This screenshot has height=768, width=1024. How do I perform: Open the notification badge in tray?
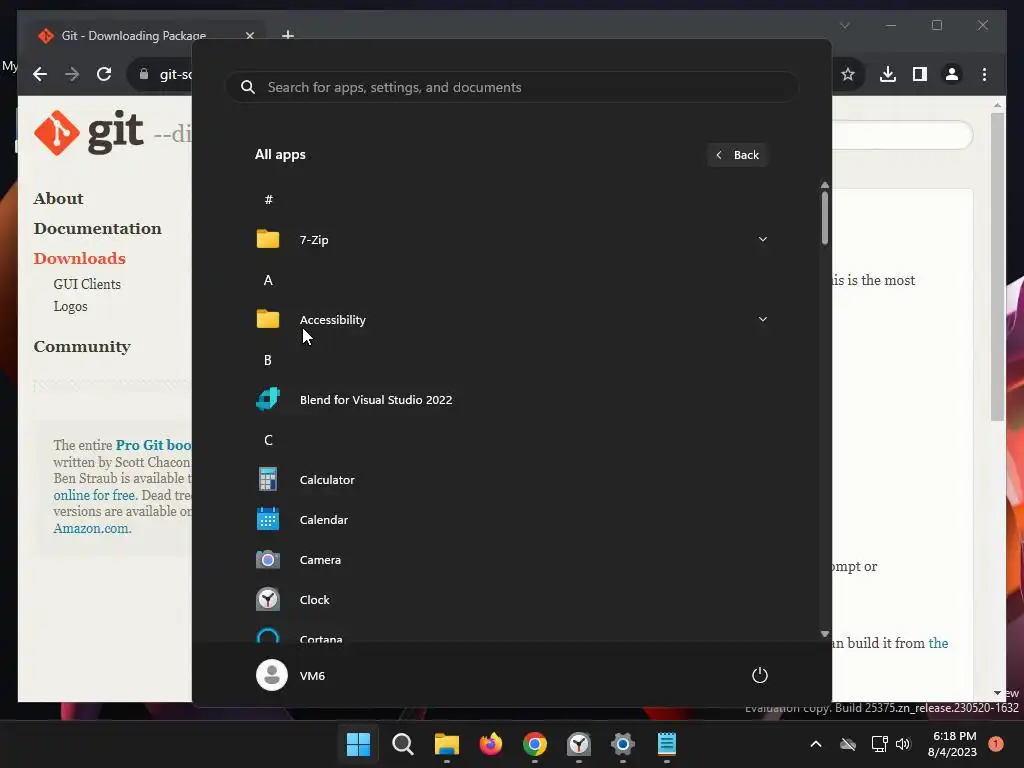coord(995,744)
